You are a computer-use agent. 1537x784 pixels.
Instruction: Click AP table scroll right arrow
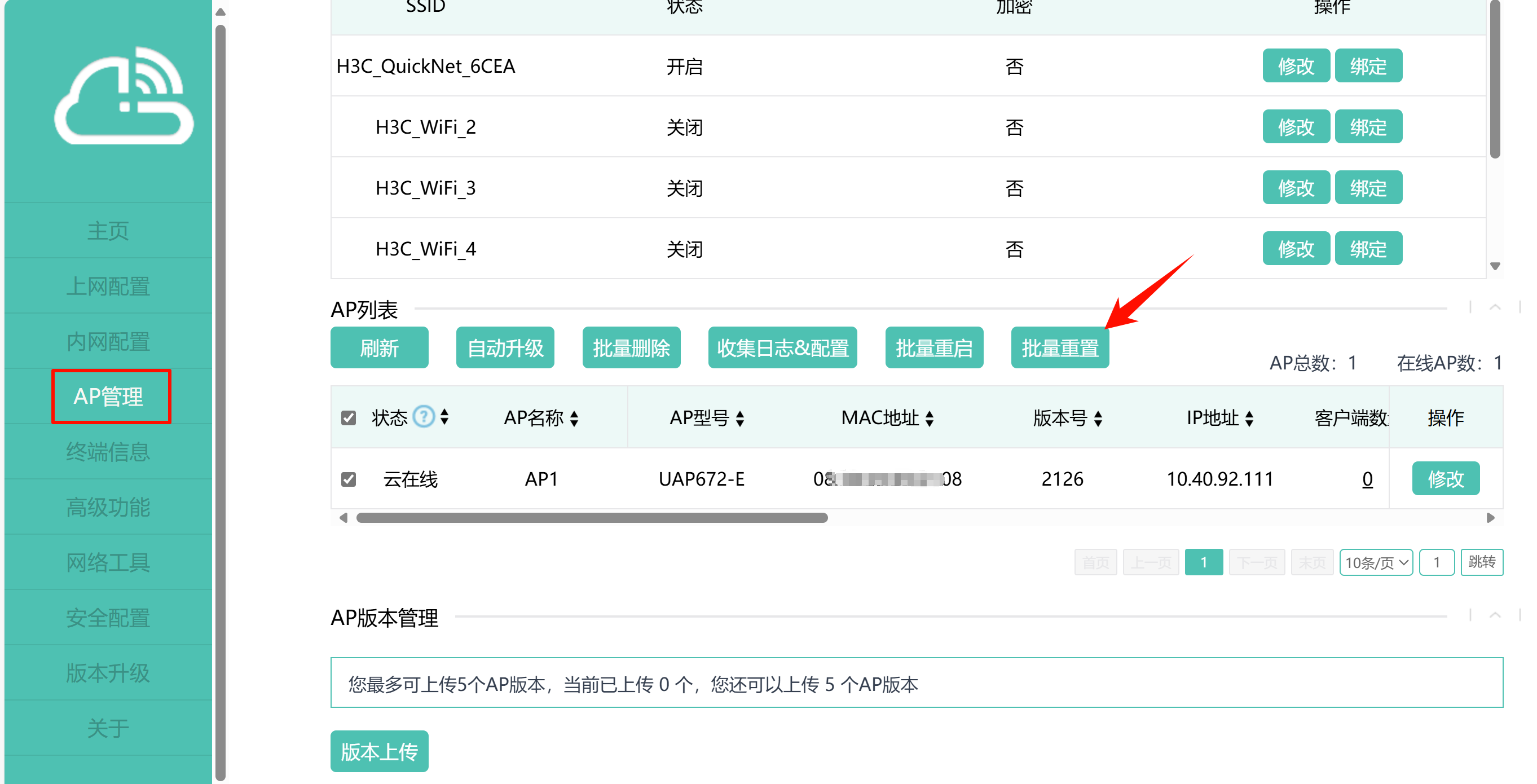point(1490,517)
